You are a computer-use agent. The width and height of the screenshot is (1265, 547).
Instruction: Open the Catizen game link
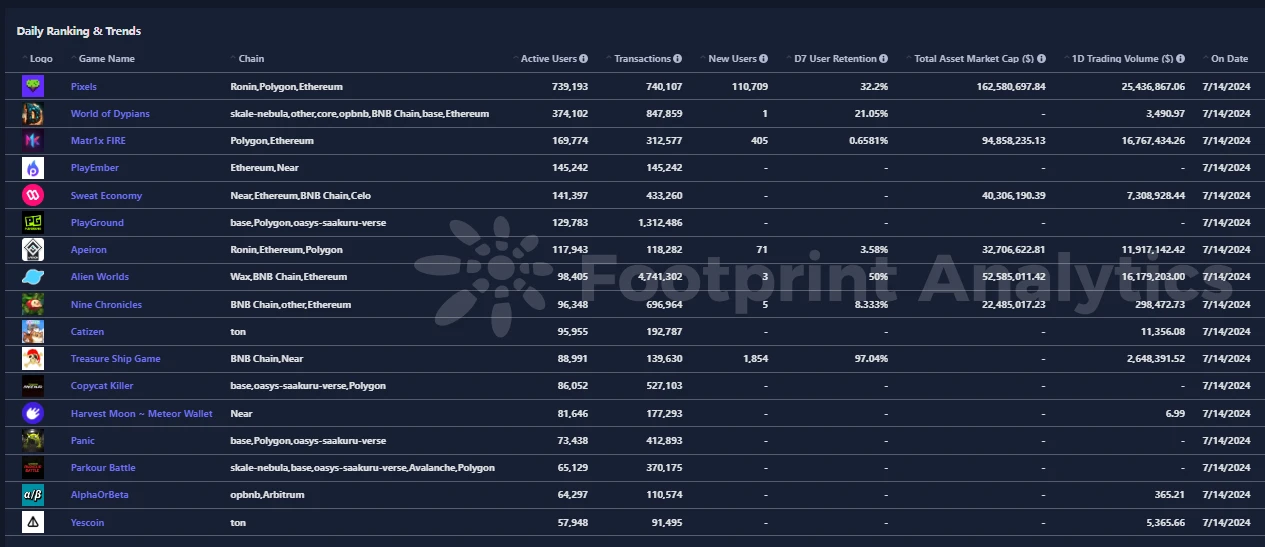click(87, 332)
